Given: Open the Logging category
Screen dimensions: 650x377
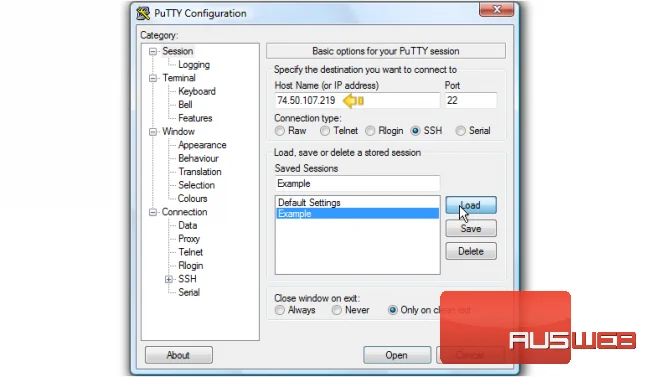Looking at the screenshot, I should coord(194,65).
